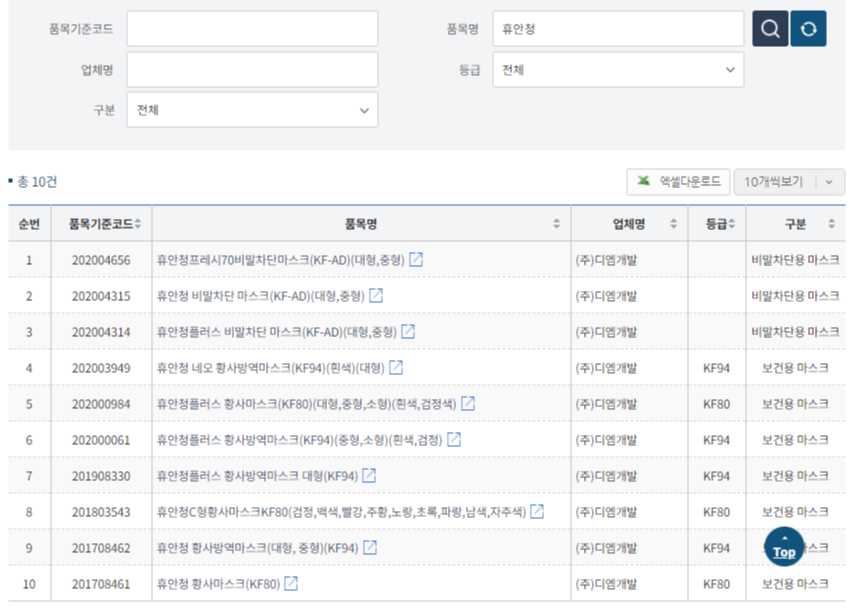Reset the search with the refresh icon
Viewport: 850px width, 609px height.
808,28
